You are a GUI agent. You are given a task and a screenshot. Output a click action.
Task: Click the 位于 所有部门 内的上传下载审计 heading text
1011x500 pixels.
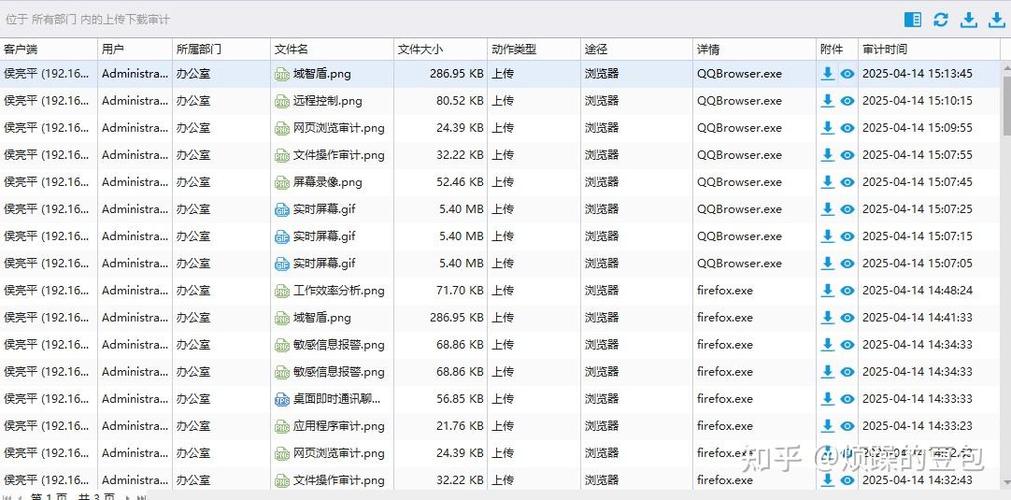[88, 19]
